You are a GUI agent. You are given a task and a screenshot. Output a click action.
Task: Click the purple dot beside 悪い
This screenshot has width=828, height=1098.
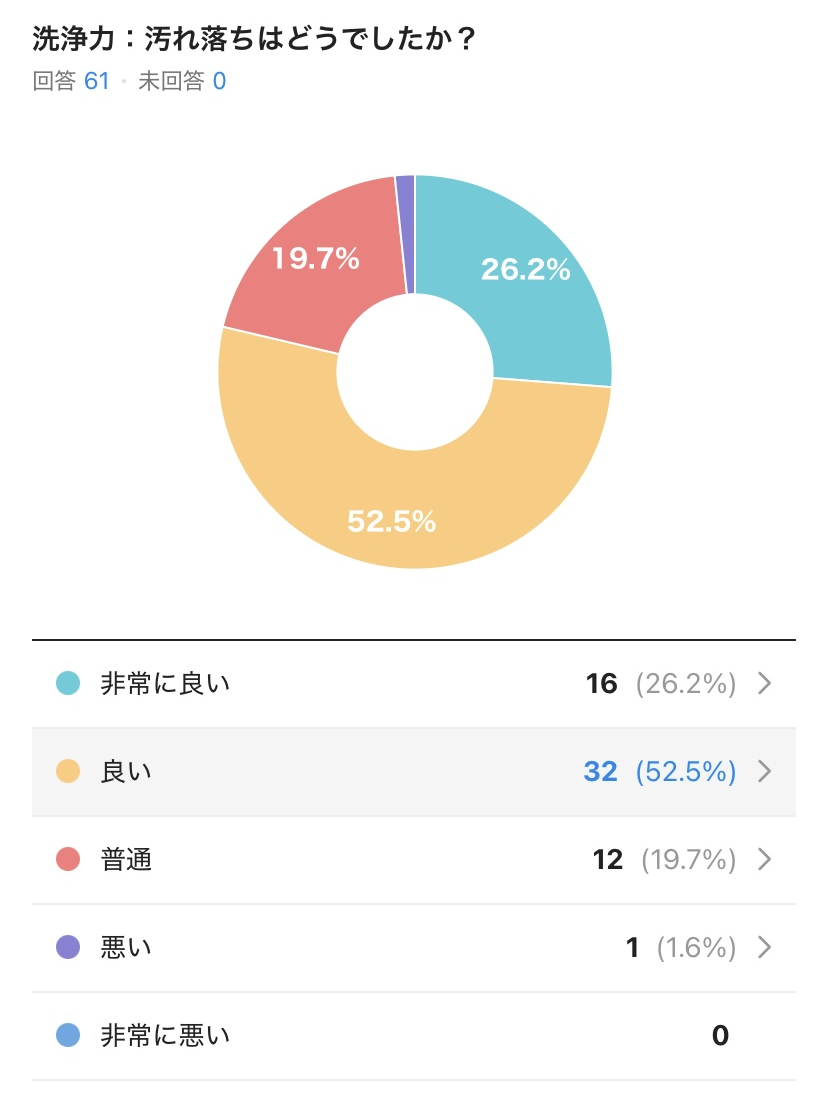click(68, 947)
